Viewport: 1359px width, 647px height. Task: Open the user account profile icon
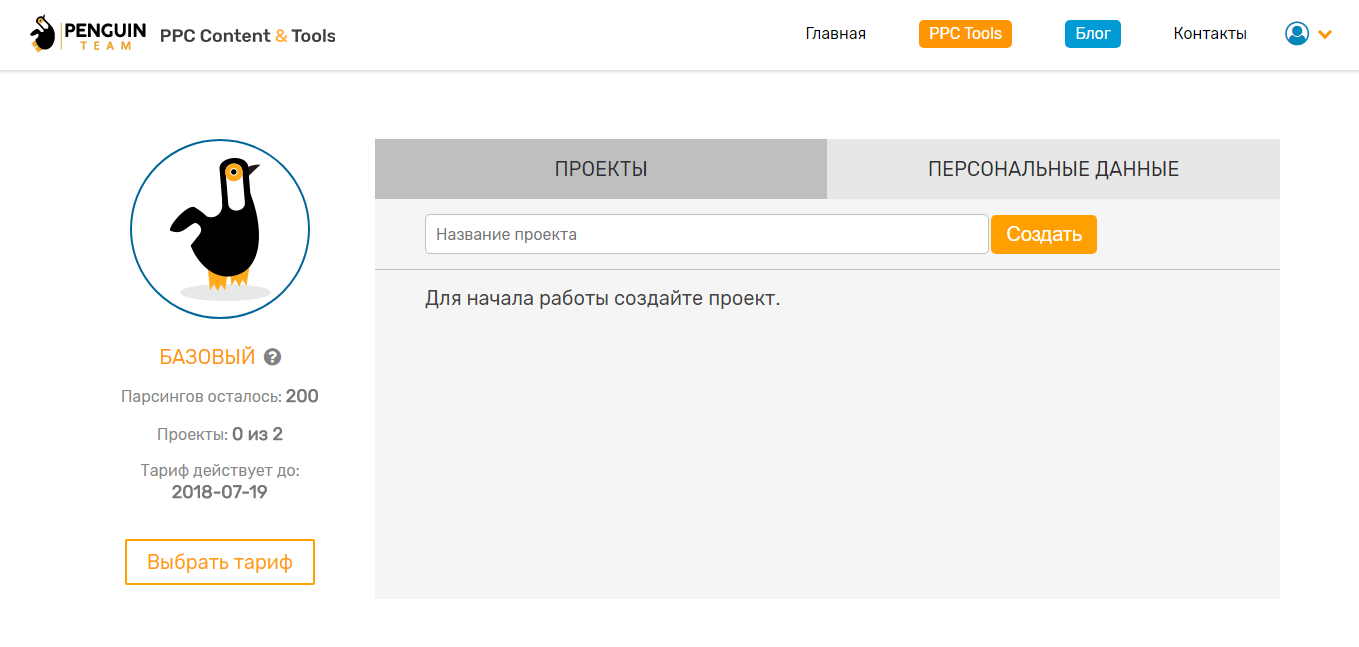(1296, 33)
